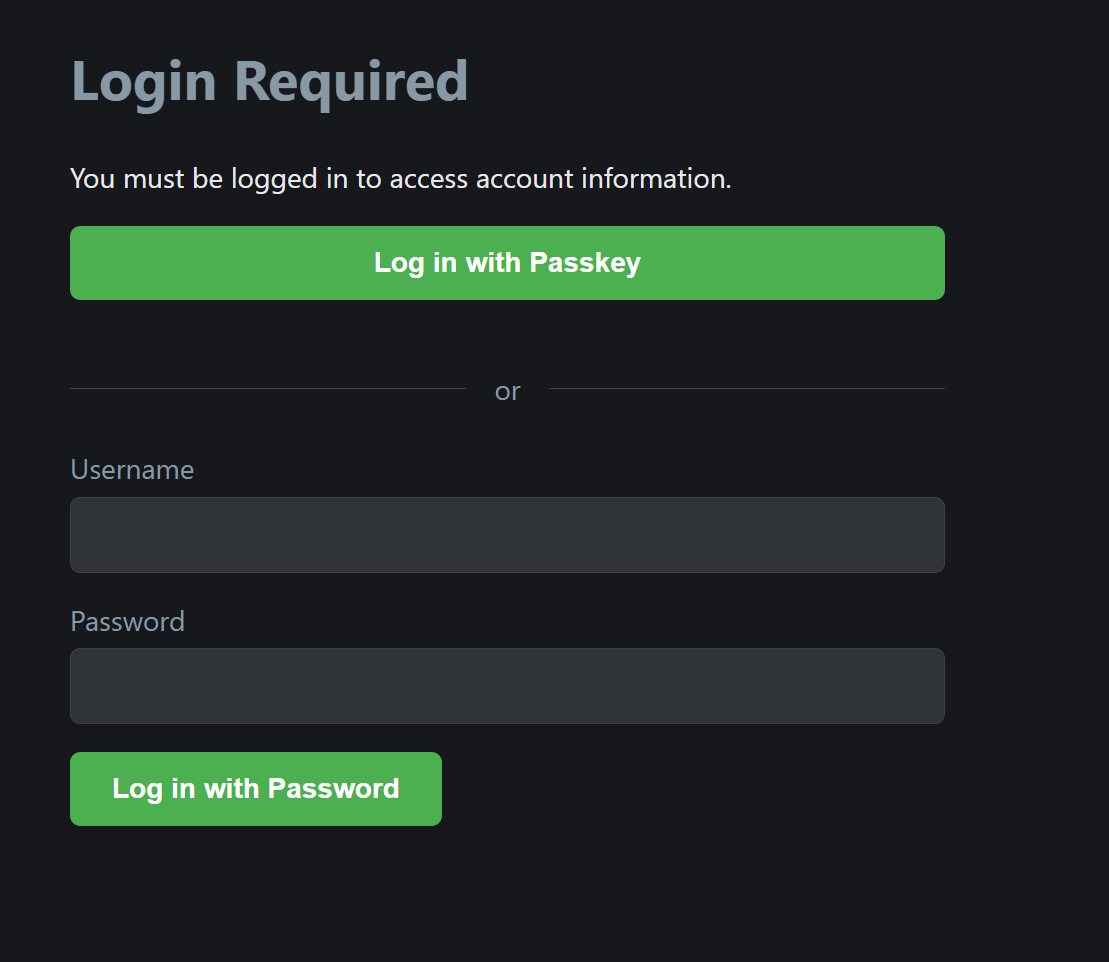Viewport: 1109px width, 962px height.
Task: Click the Username label text
Action: tap(132, 470)
